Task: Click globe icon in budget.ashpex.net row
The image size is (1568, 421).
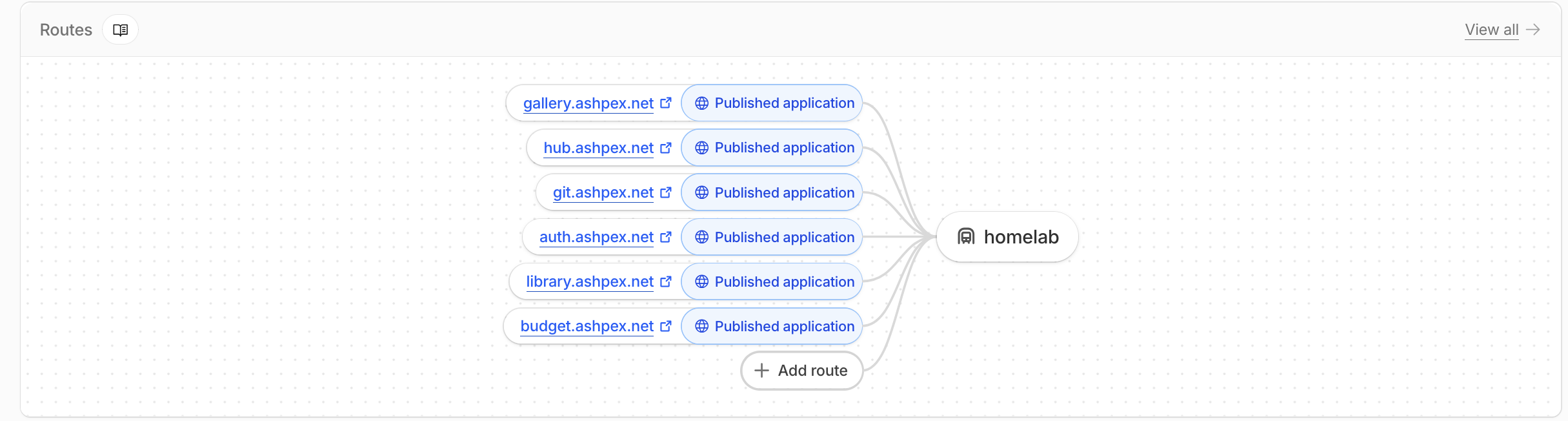Action: tap(701, 326)
